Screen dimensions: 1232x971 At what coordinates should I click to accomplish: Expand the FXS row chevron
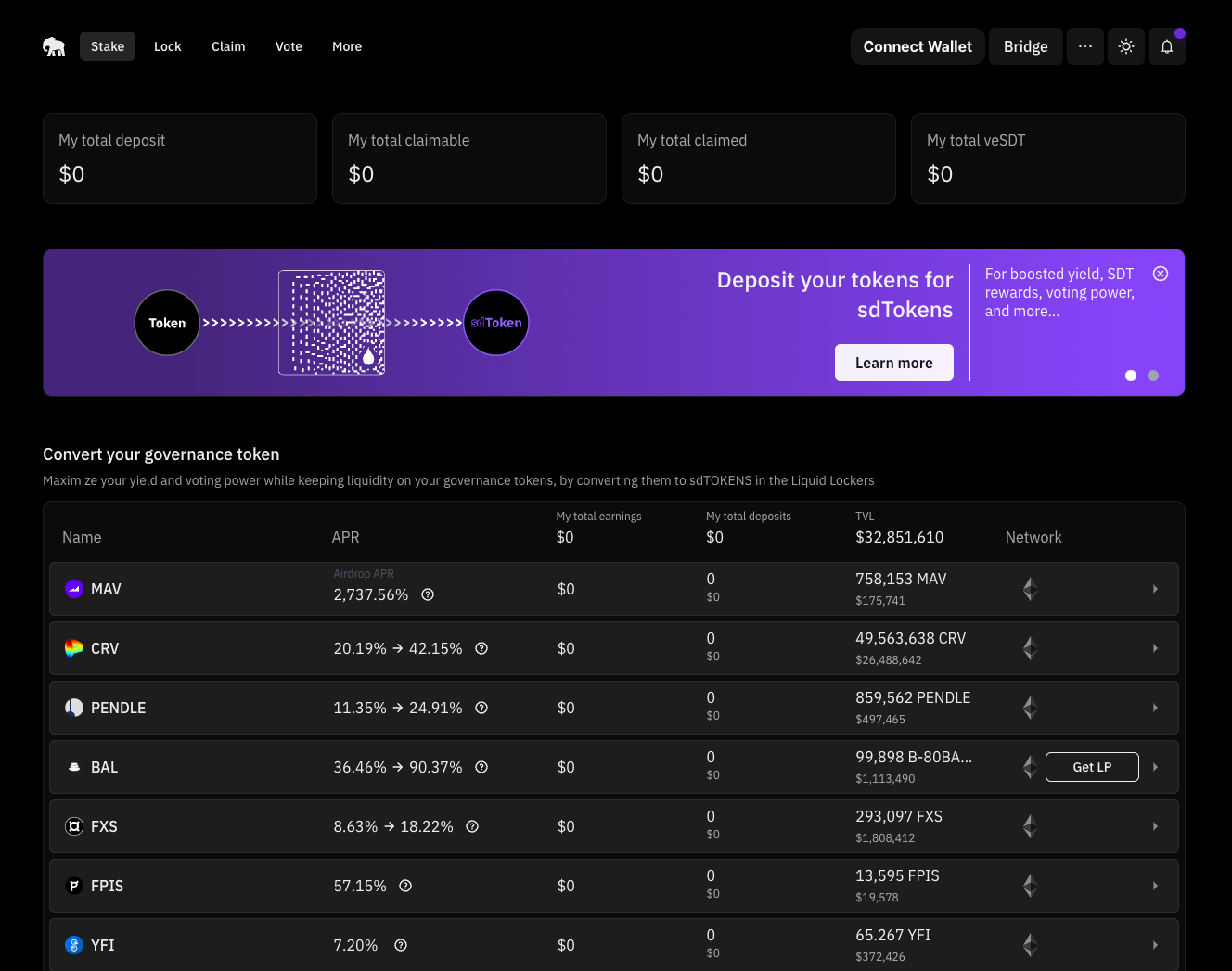coord(1155,826)
